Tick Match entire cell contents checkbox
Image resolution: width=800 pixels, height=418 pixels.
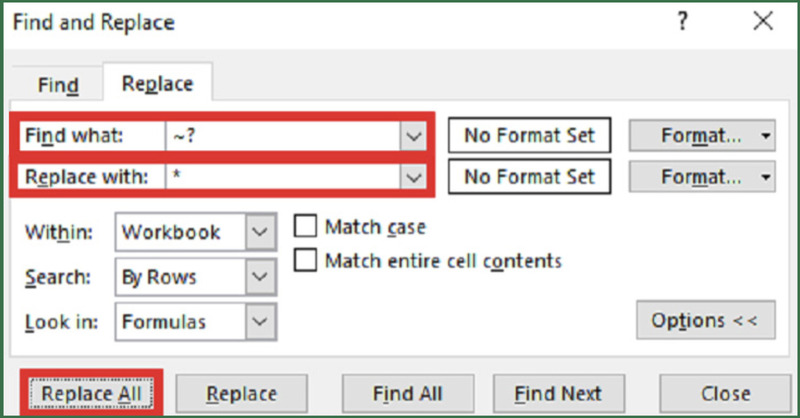[x=305, y=261]
